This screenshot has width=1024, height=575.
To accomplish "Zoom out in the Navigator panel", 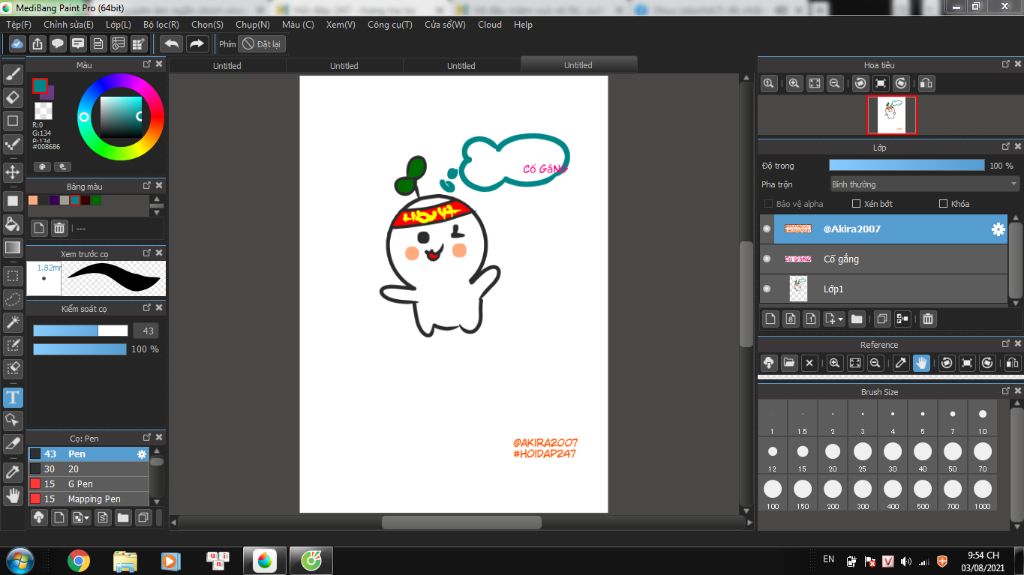I will click(835, 84).
